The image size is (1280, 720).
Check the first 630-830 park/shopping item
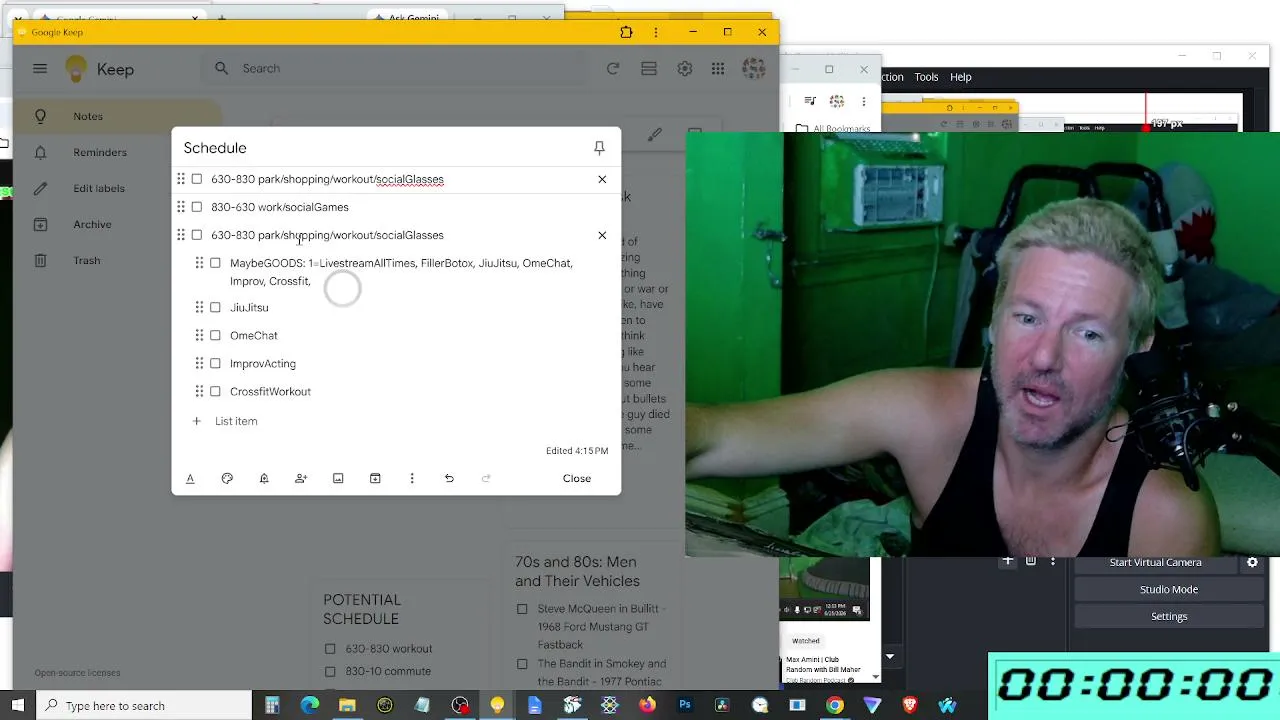tap(197, 179)
